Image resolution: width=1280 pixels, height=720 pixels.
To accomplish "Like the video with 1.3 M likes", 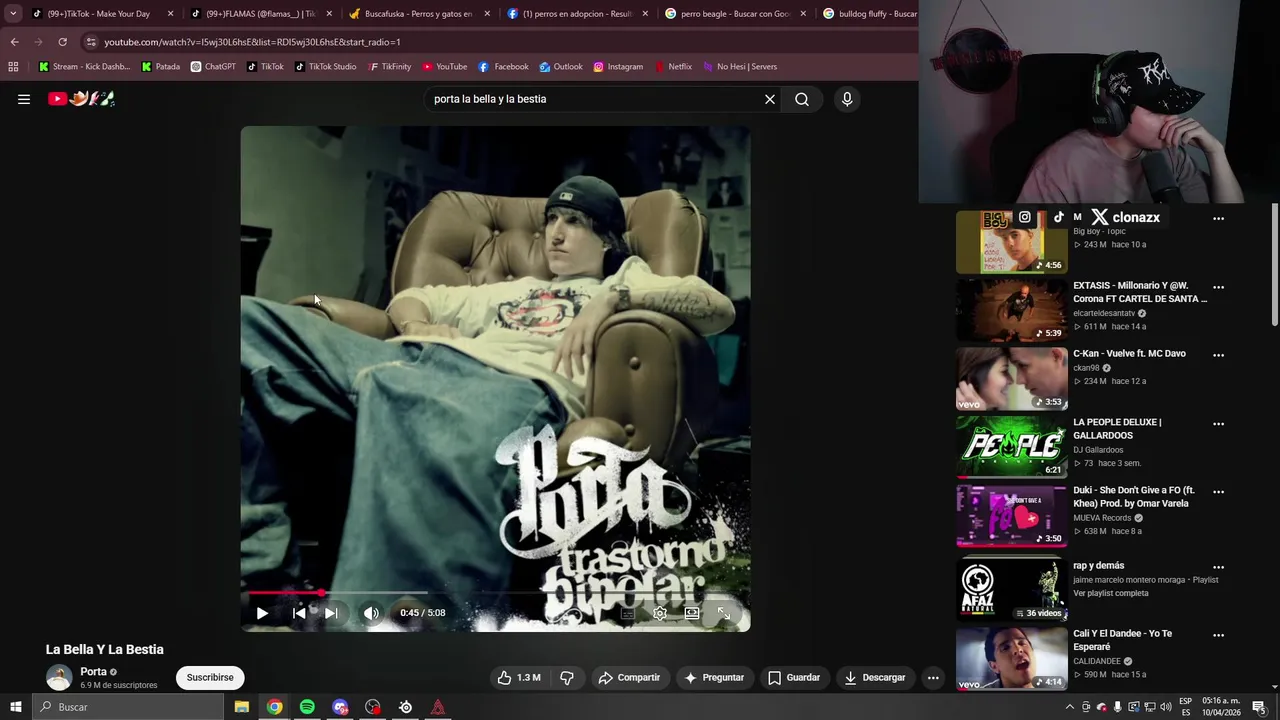I will pyautogui.click(x=519, y=677).
